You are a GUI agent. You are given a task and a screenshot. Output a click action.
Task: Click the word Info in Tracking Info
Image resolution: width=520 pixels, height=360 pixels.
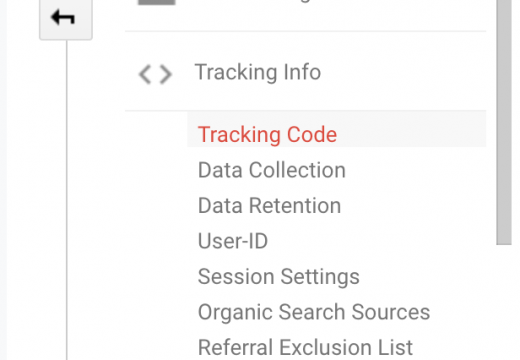click(x=302, y=72)
